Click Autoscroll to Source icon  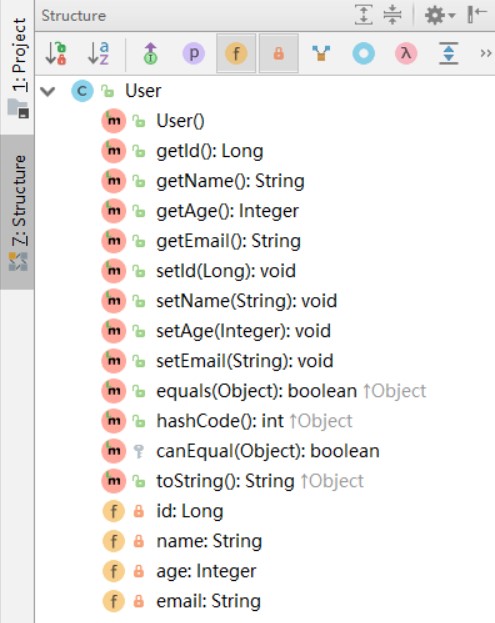coord(449,53)
